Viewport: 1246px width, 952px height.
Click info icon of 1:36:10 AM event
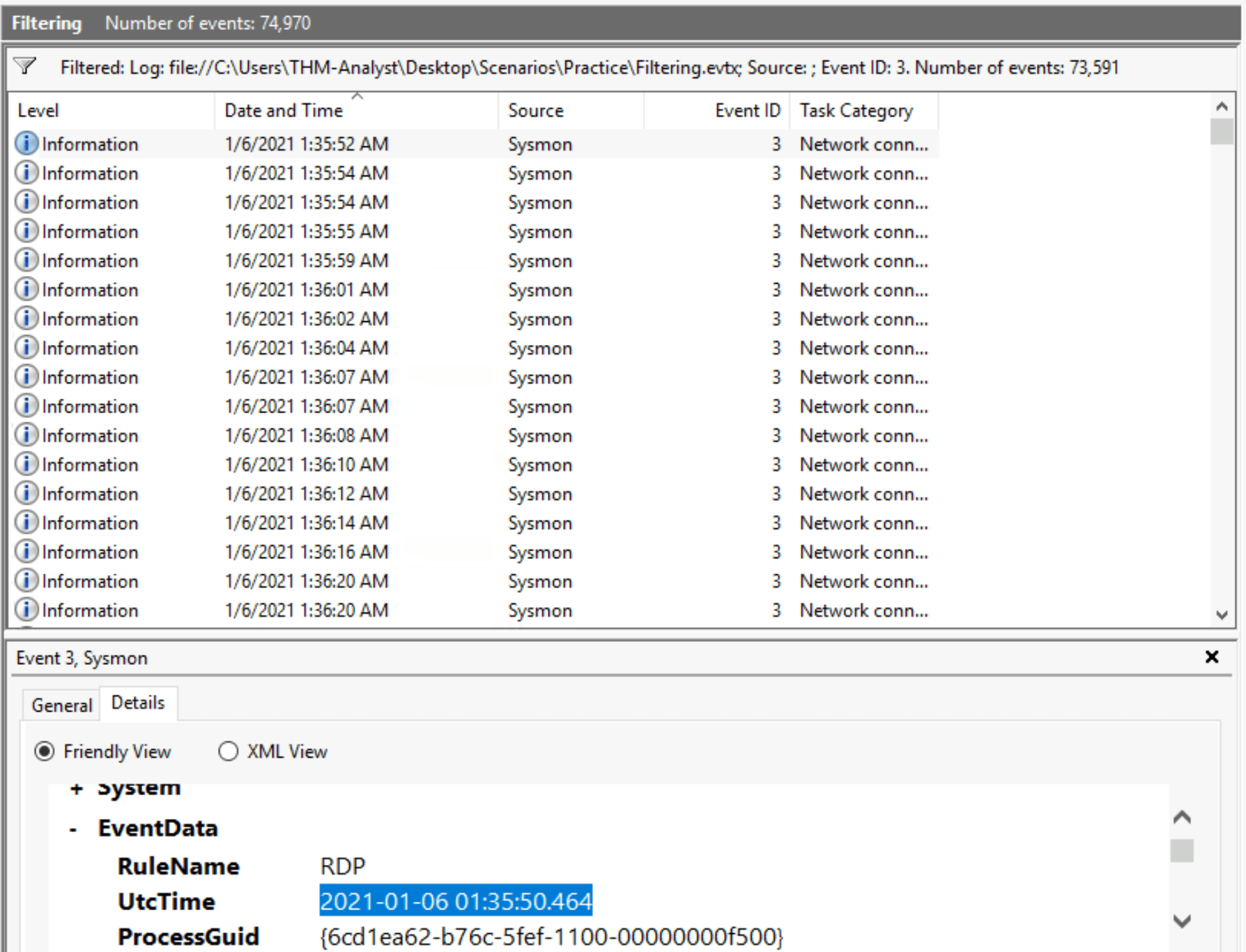pyautogui.click(x=26, y=464)
